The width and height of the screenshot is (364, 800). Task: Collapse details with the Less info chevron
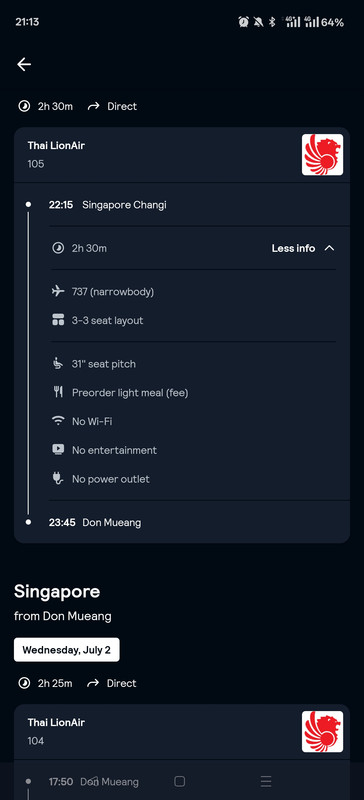click(x=329, y=248)
